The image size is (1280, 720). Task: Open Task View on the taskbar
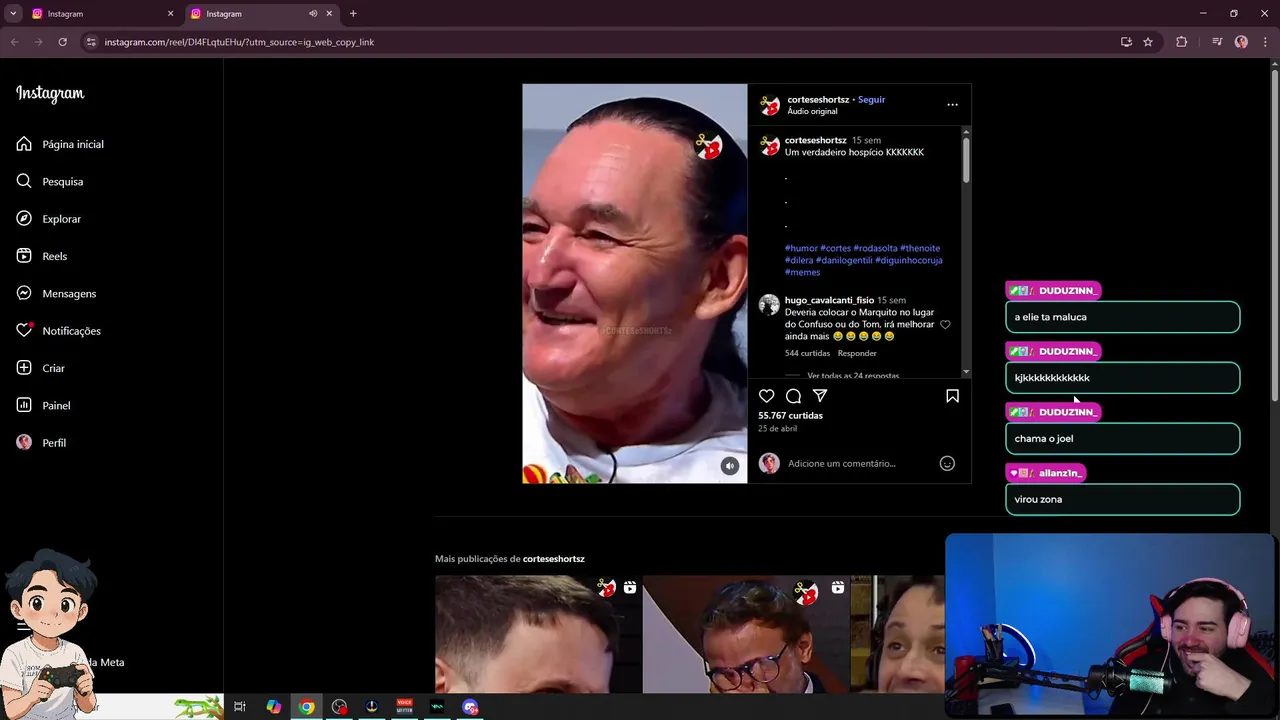coord(240,707)
